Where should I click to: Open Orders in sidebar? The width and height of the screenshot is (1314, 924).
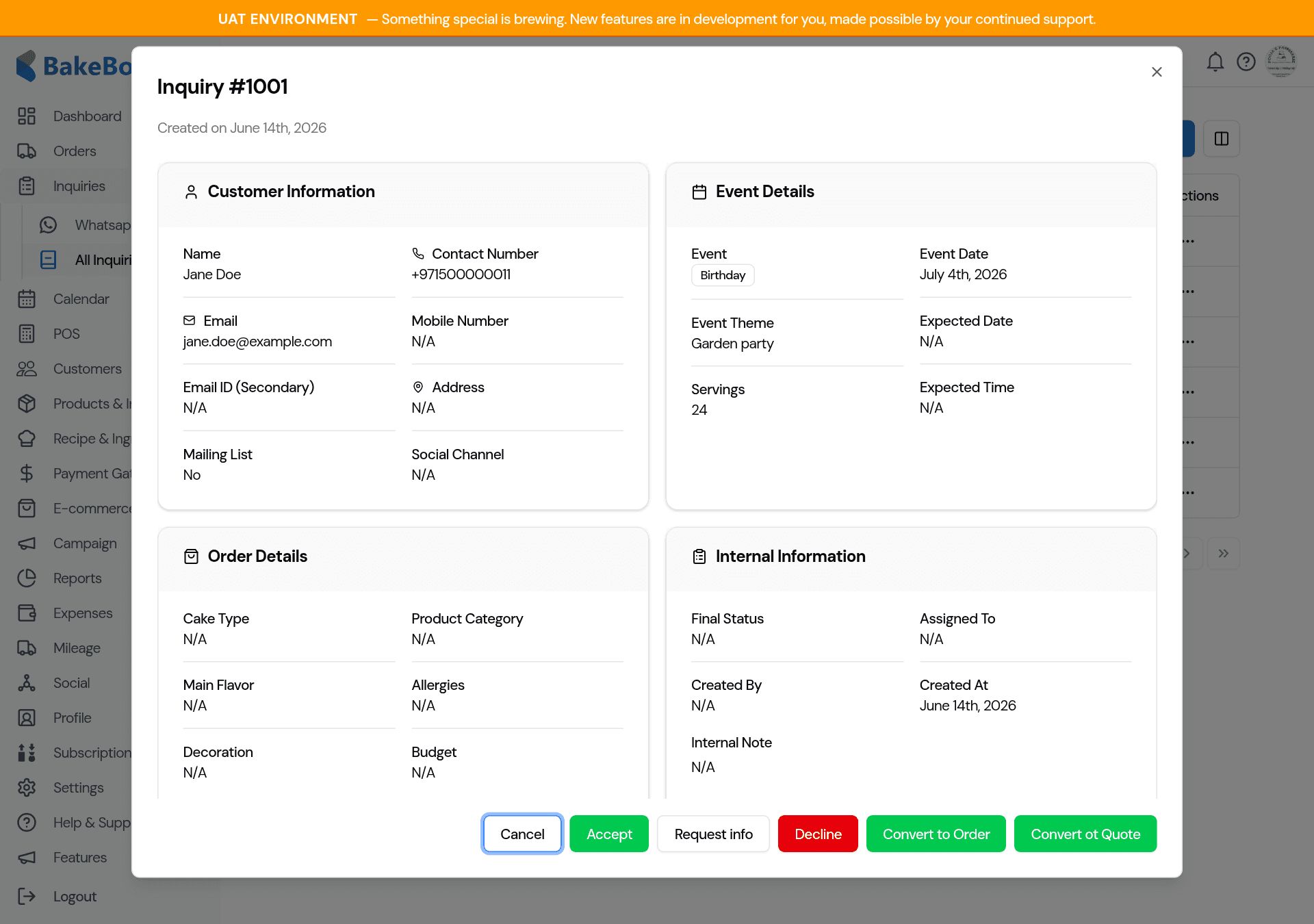[x=75, y=151]
